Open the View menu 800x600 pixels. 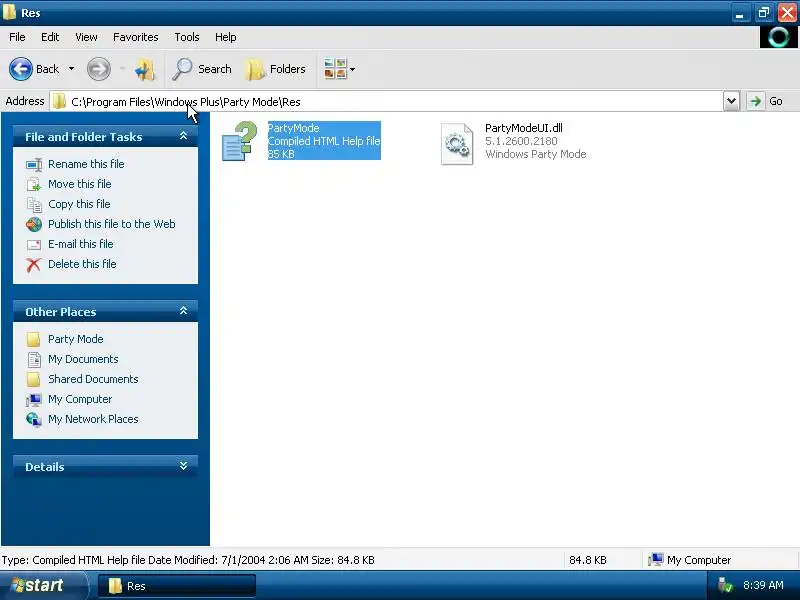86,37
